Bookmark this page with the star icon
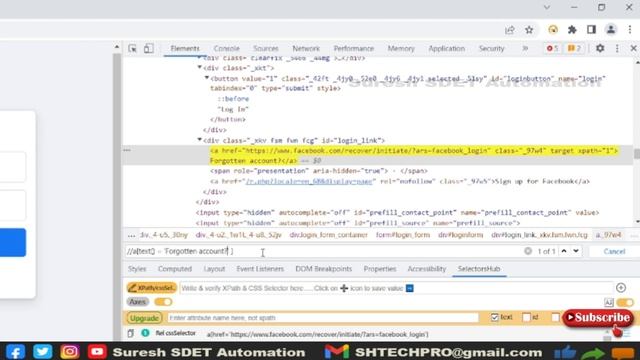 (x=529, y=30)
